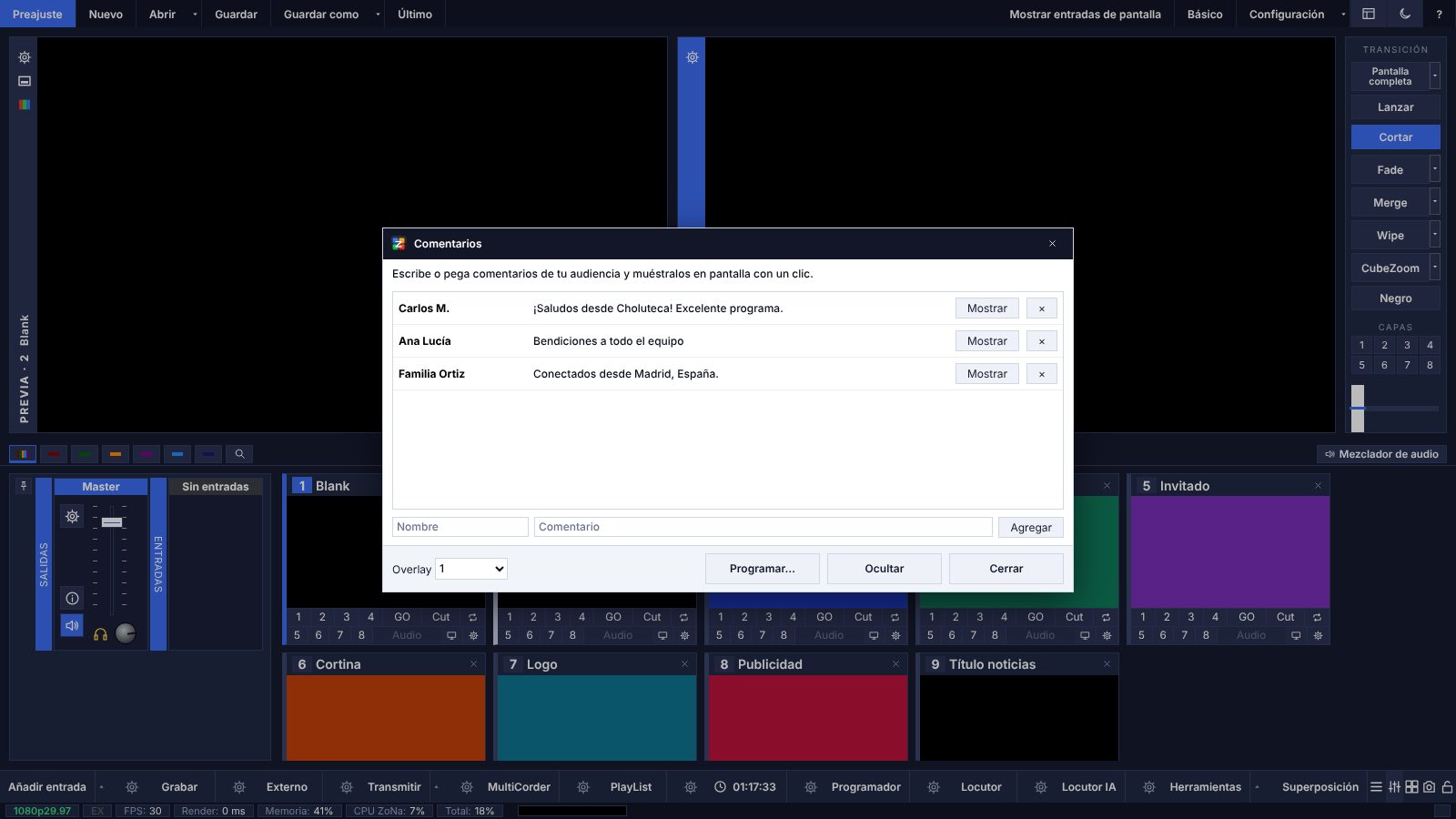Click the Nuevo menu item
This screenshot has width=1456, height=819.
click(x=106, y=14)
